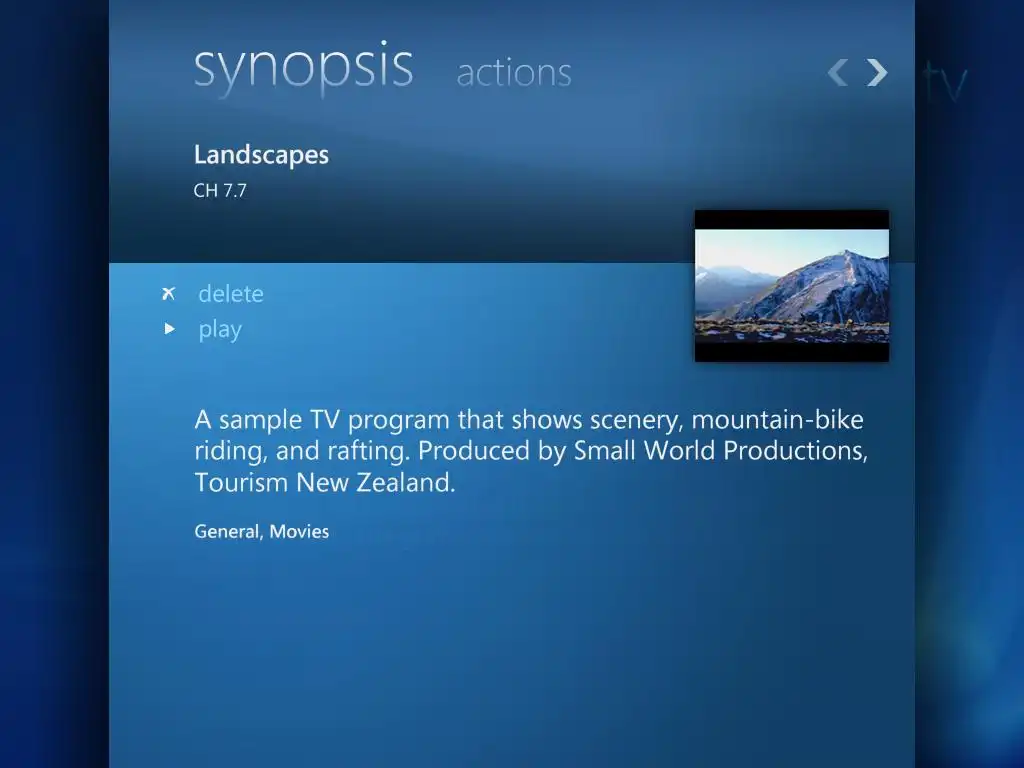Click the word rafting in the synopsis
This screenshot has width=1024, height=768.
click(x=366, y=451)
